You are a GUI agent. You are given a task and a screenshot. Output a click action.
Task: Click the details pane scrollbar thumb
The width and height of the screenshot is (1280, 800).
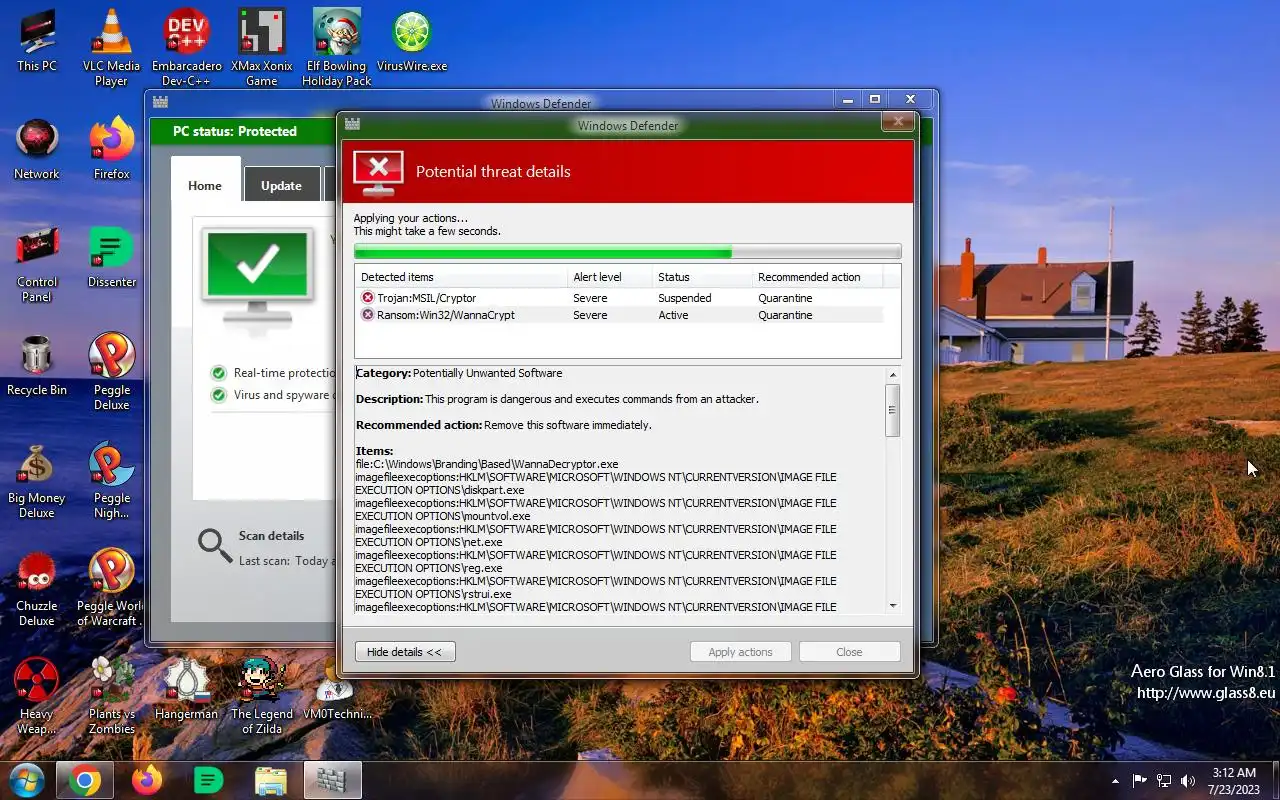(893, 410)
